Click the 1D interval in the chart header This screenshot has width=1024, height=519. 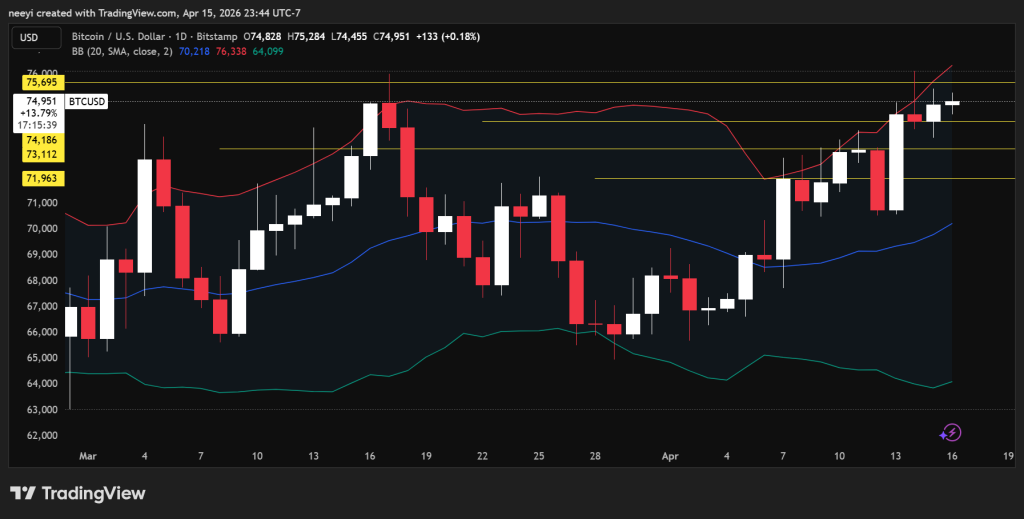click(x=183, y=36)
